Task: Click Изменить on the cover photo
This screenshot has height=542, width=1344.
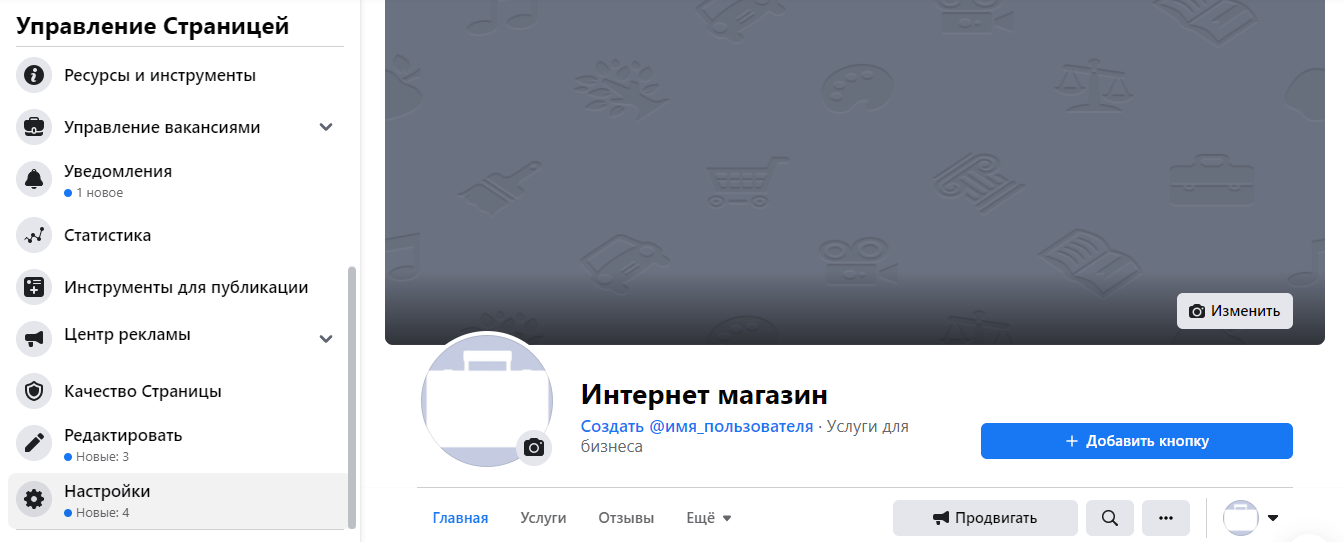Action: [x=1235, y=311]
